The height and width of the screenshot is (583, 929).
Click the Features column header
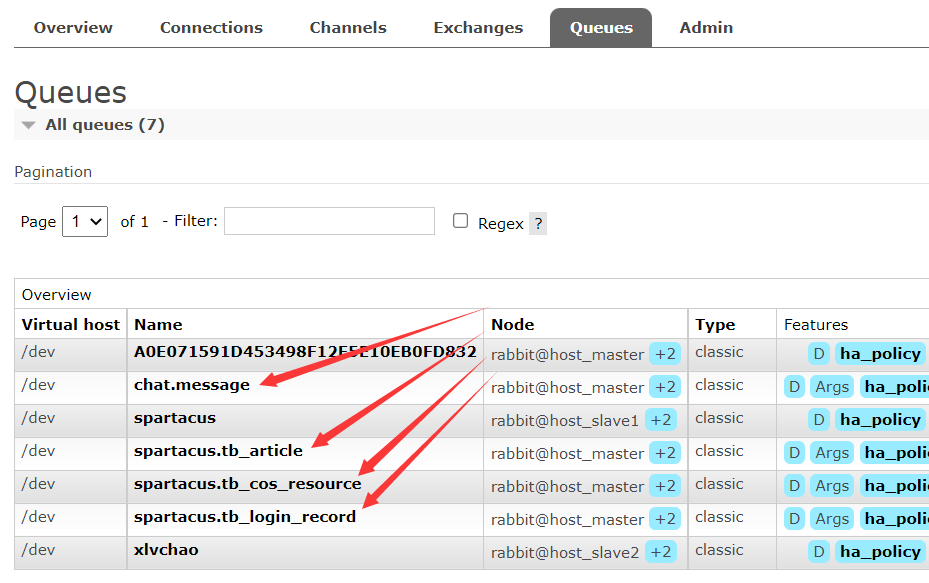click(816, 325)
